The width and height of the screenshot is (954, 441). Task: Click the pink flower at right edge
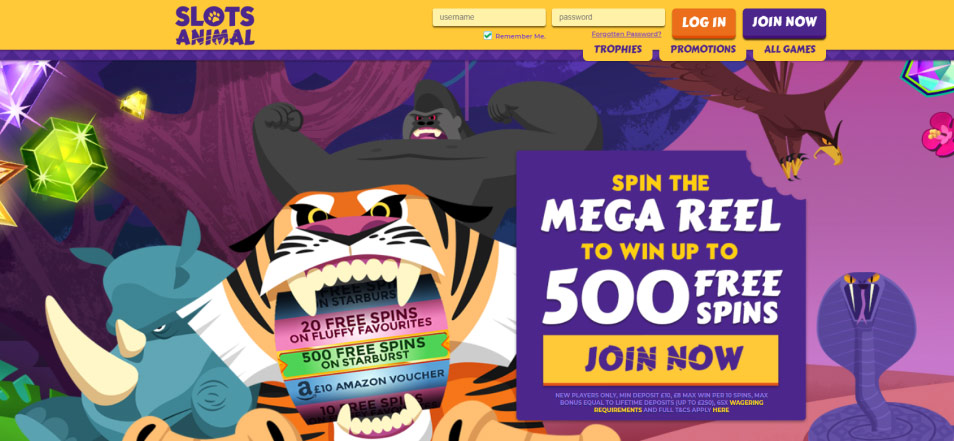[x=939, y=134]
